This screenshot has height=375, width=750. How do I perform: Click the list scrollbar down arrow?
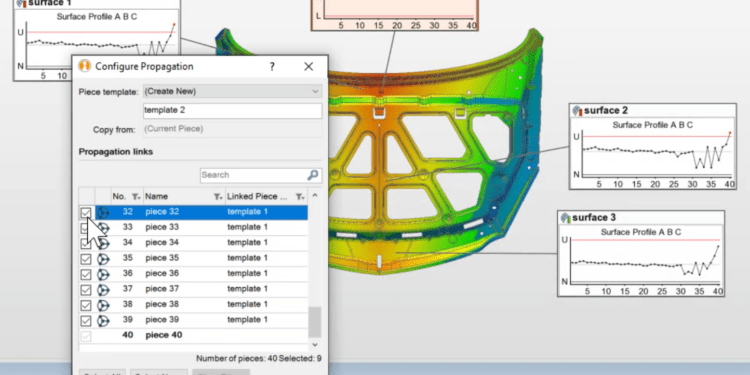(315, 344)
